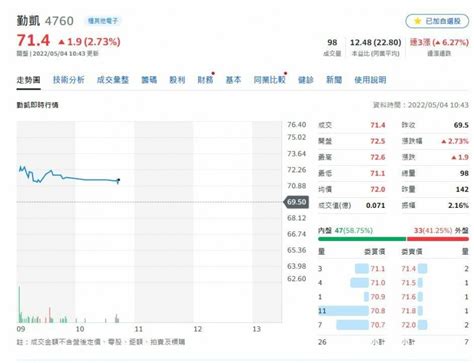The image size is (474, 363).
Task: Click the P/E ratio 12.48 (22.80)
Action: [376, 42]
